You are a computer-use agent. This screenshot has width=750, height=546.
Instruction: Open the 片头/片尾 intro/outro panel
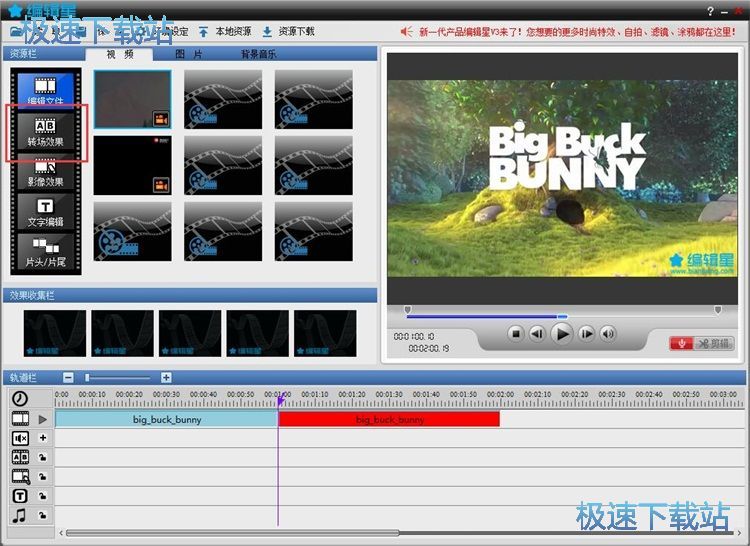point(45,252)
